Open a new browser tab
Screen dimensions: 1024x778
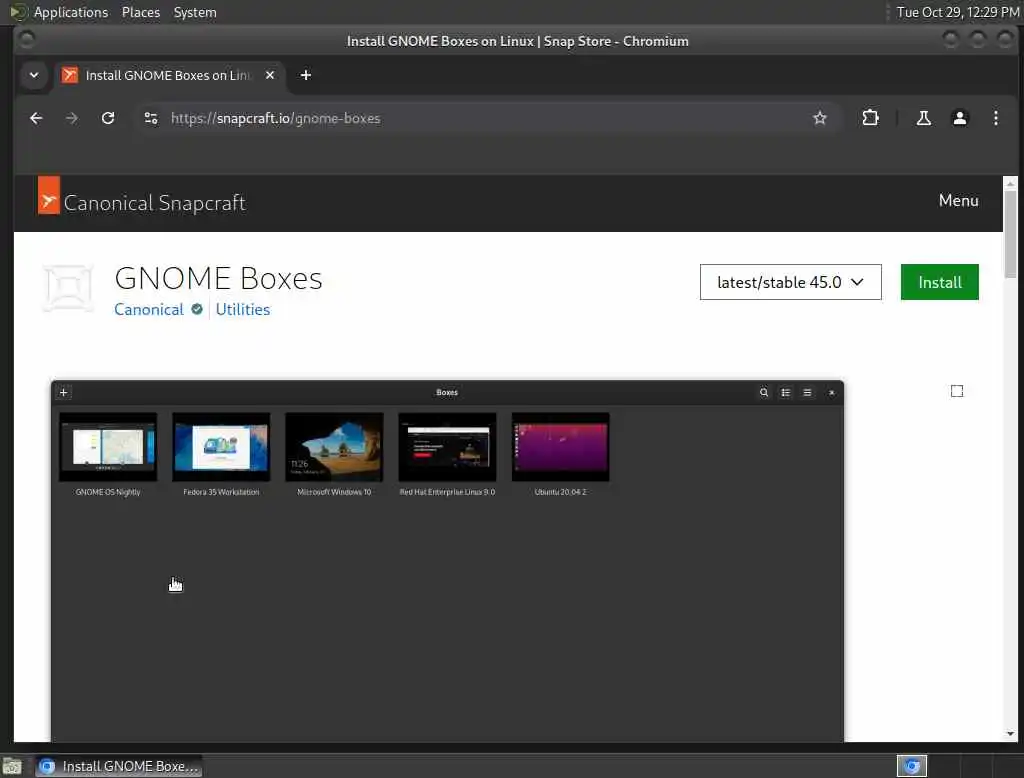(x=306, y=75)
